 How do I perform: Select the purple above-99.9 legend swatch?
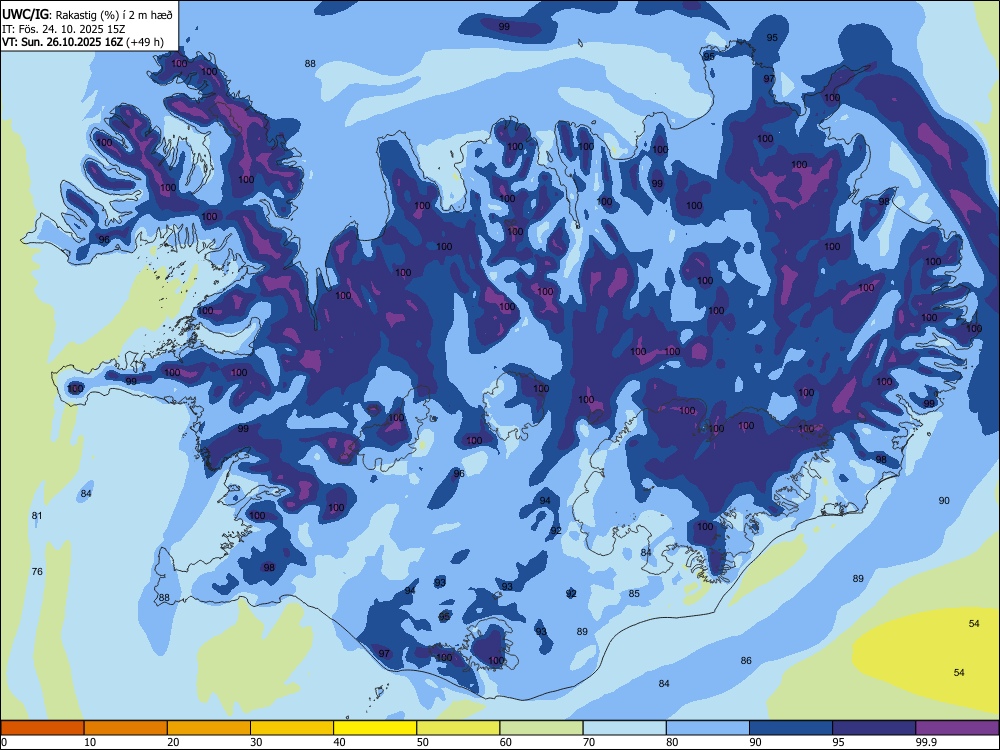tap(957, 728)
